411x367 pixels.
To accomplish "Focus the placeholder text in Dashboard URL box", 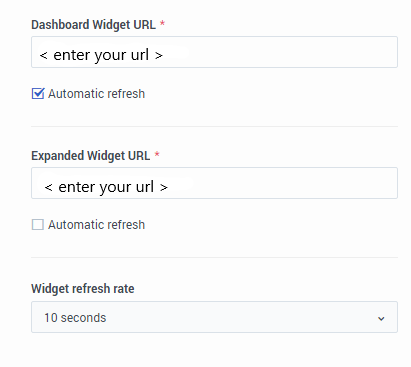I will (101, 55).
